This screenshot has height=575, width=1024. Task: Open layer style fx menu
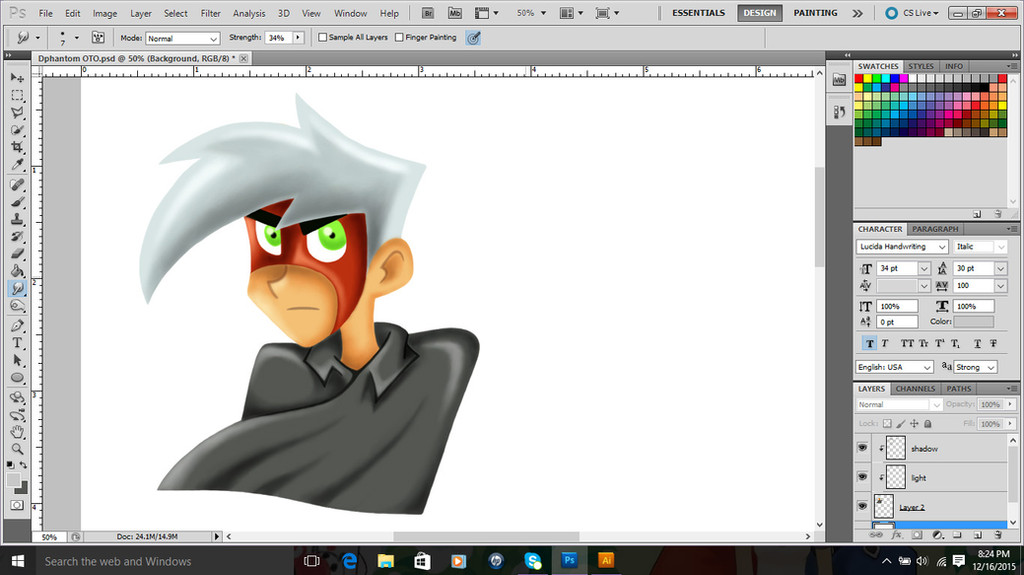(897, 535)
